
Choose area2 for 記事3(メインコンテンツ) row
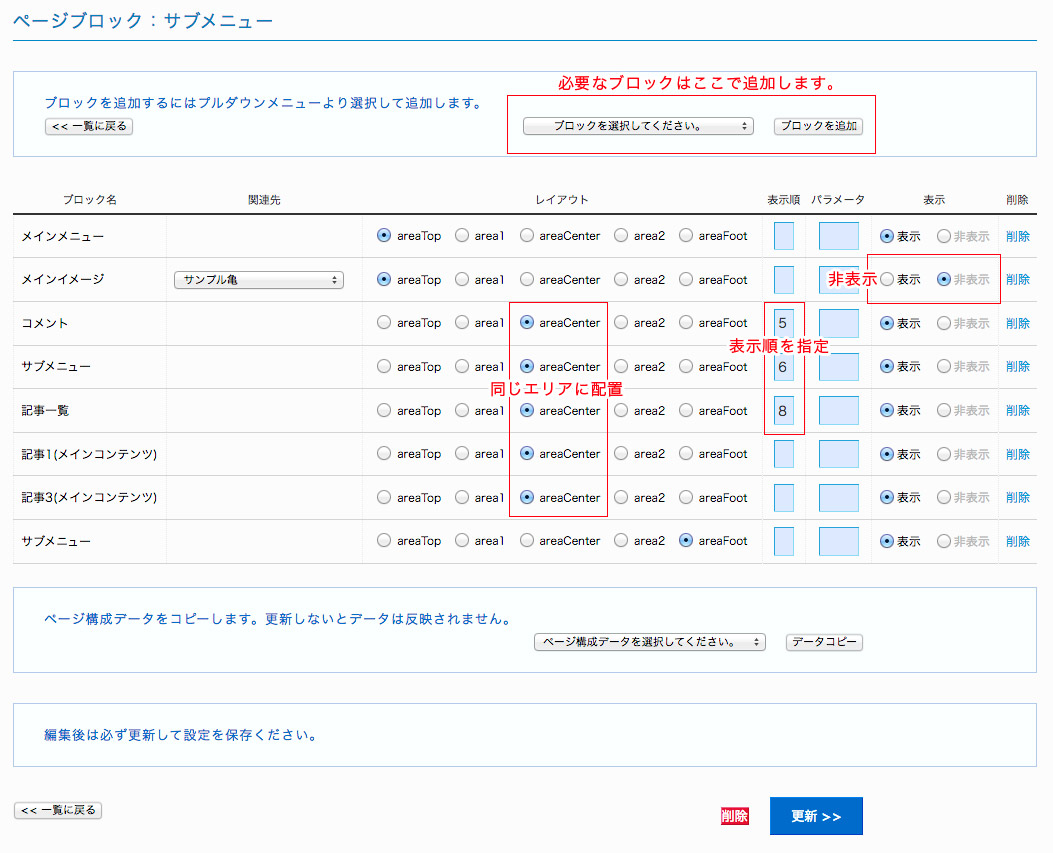point(621,497)
